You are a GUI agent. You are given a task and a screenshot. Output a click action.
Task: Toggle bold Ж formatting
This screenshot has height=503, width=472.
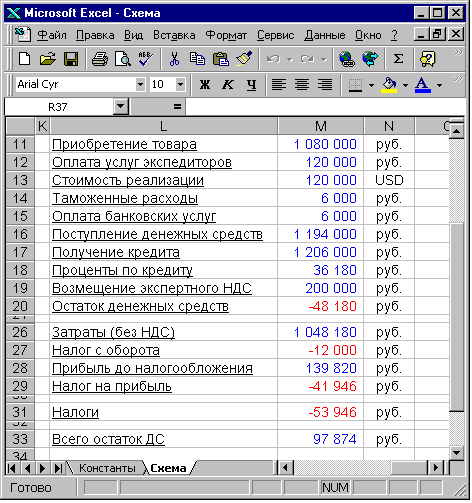(205, 85)
